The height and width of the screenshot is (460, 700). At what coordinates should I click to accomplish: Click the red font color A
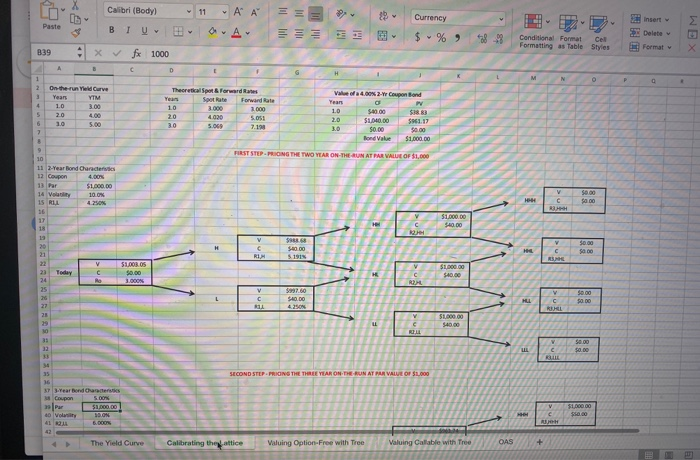click(236, 33)
